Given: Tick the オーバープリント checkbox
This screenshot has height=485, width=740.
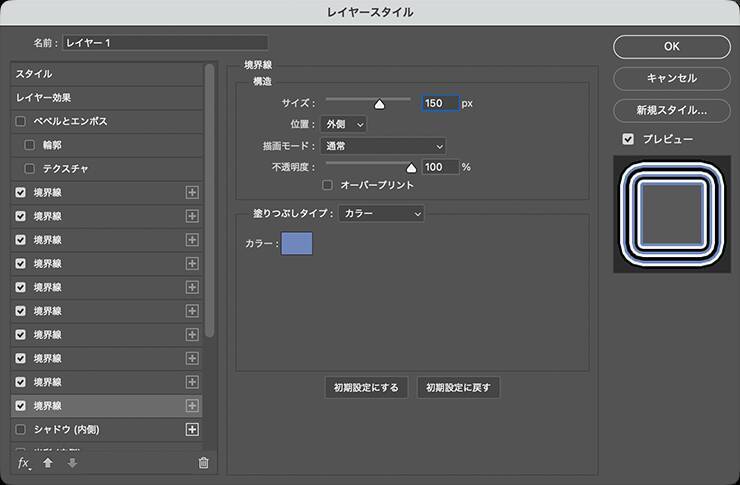Looking at the screenshot, I should tap(327, 185).
